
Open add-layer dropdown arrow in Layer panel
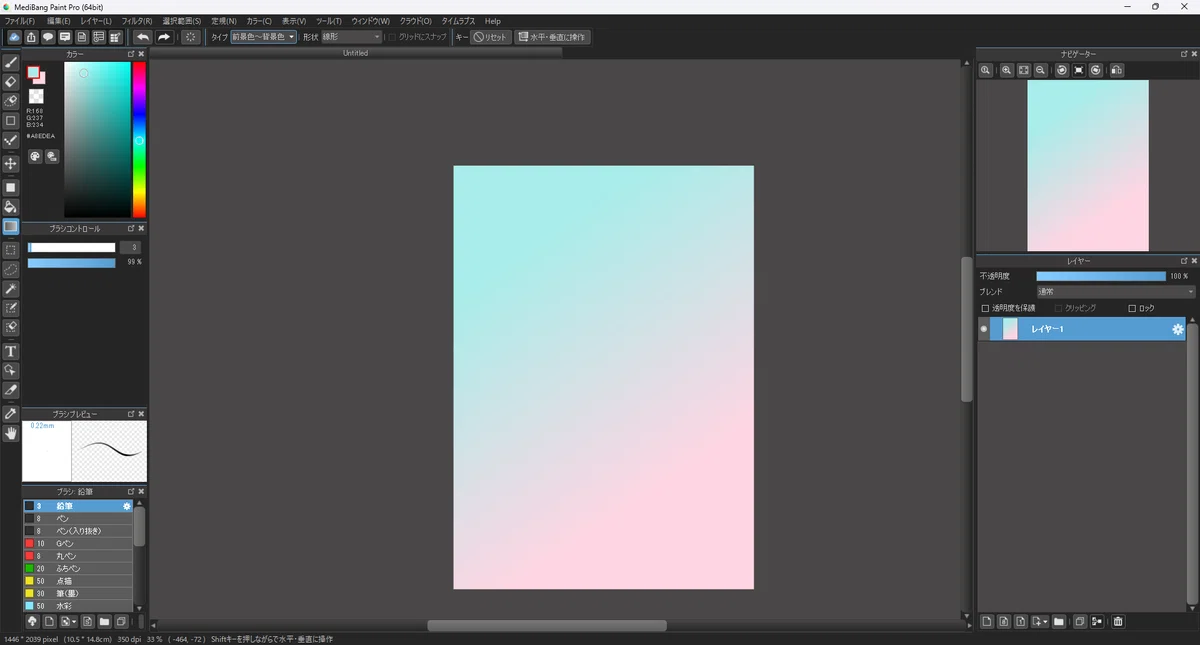pos(1045,622)
